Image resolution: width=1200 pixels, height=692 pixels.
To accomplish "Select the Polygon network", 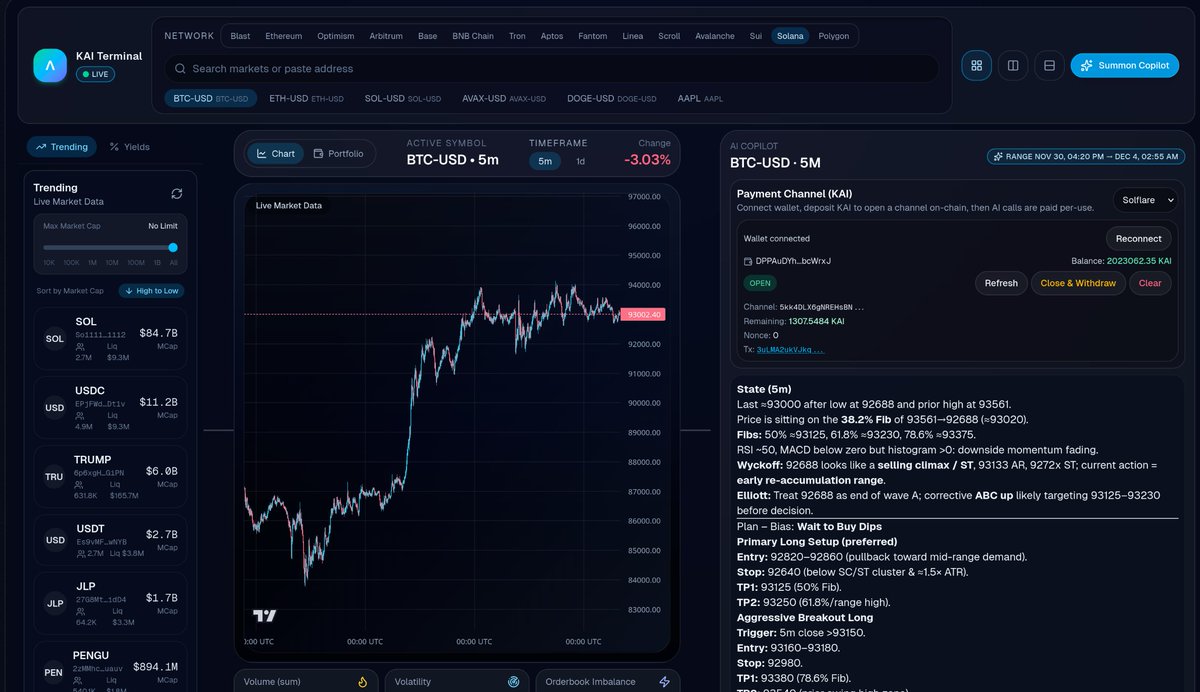I will tap(834, 36).
